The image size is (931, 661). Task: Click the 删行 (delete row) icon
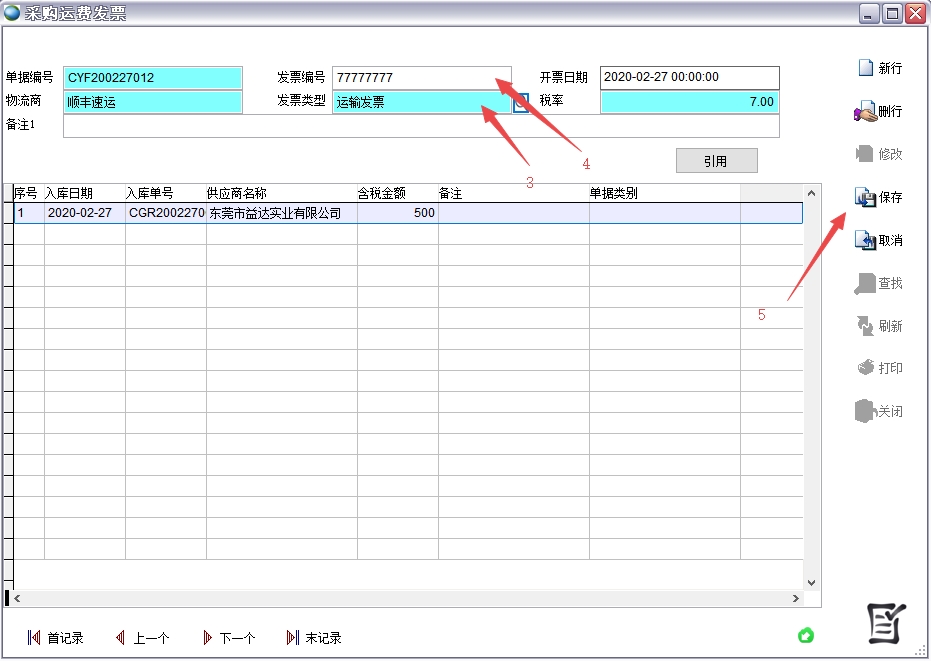point(865,112)
